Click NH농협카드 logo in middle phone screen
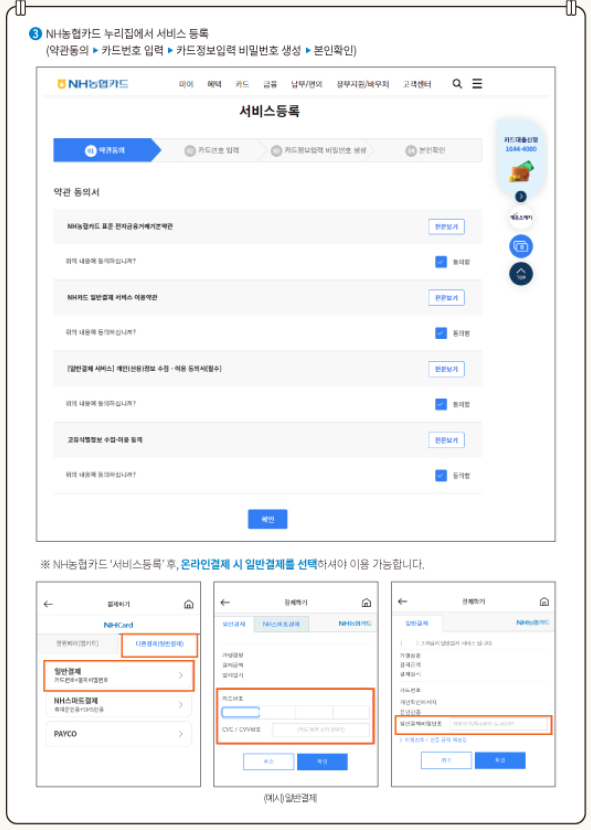The image size is (591, 830). point(355,624)
